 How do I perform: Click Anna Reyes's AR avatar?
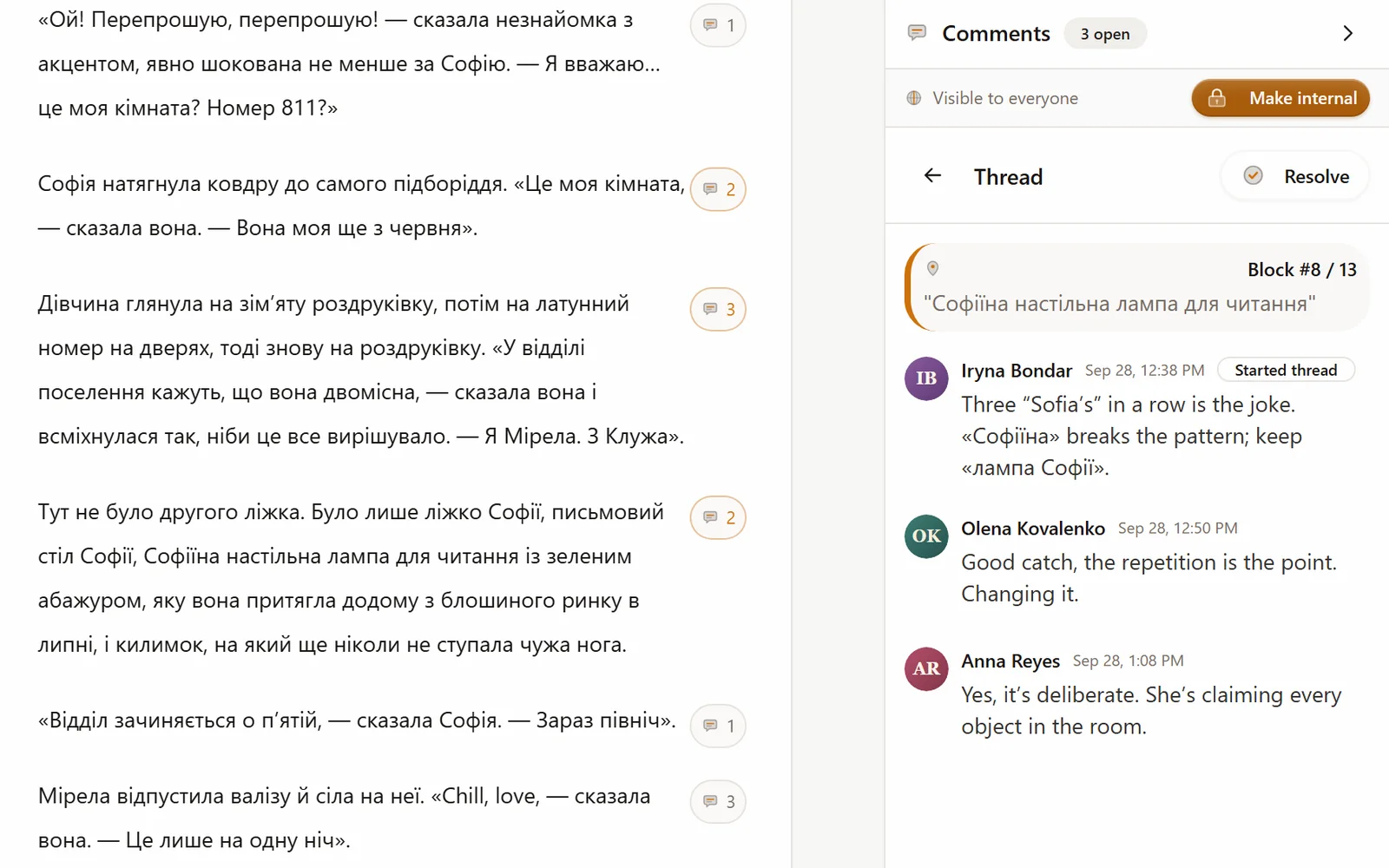926,669
